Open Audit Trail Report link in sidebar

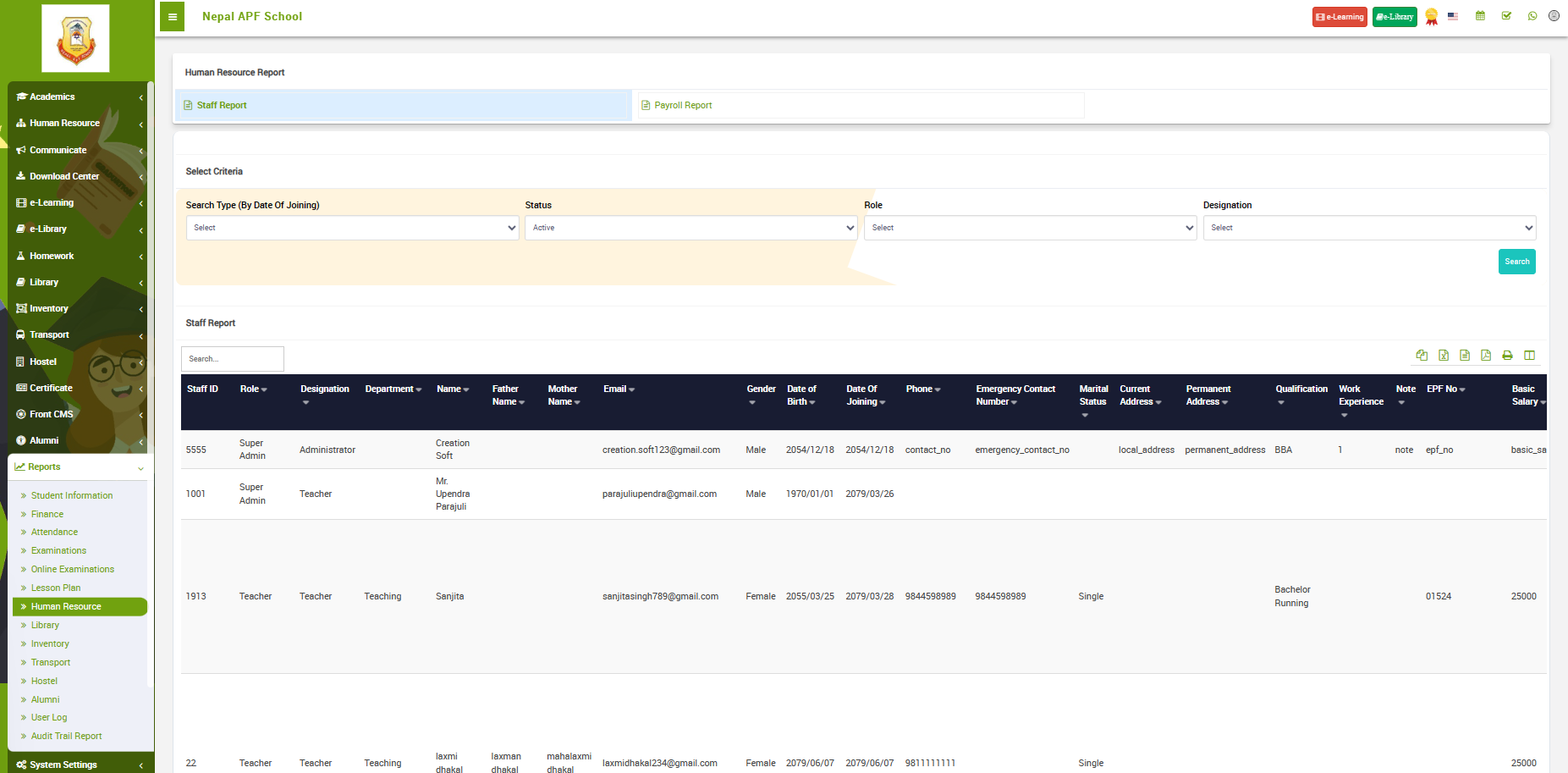click(66, 737)
